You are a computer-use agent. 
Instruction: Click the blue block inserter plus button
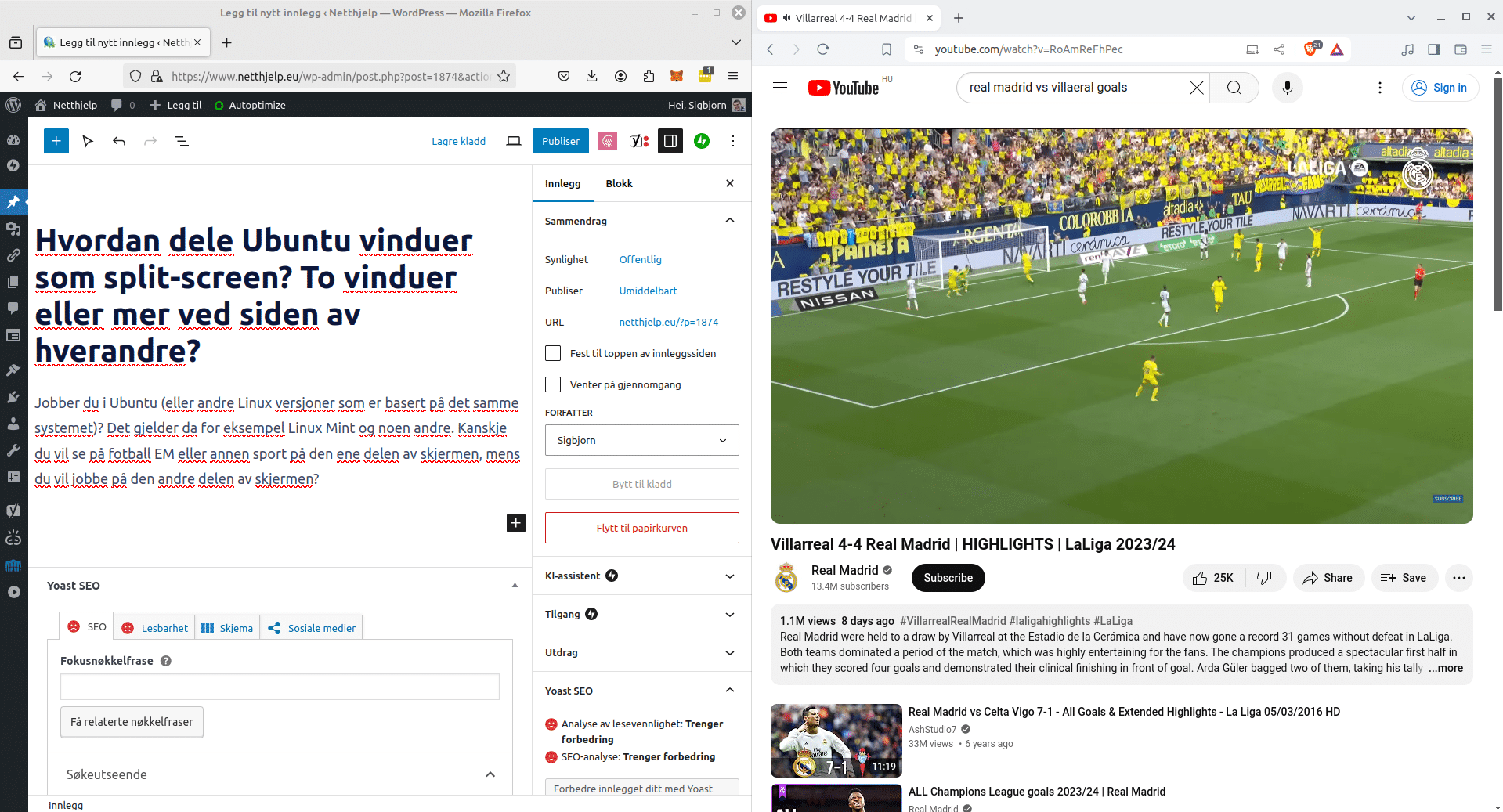click(x=56, y=141)
